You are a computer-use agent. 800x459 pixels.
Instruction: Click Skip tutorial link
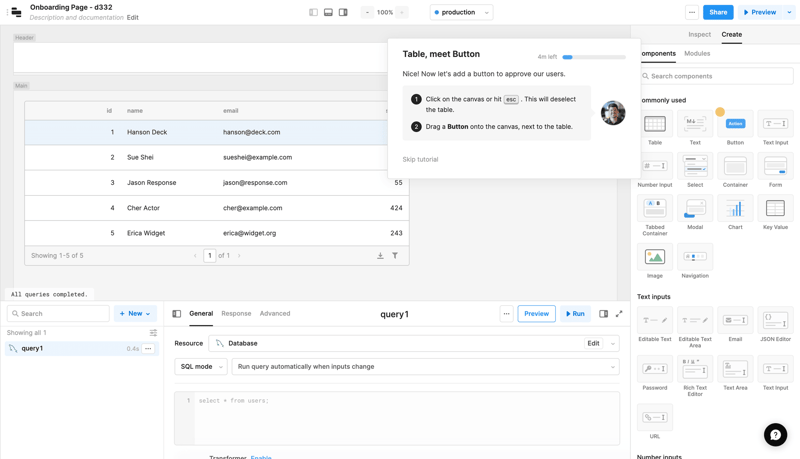420,159
